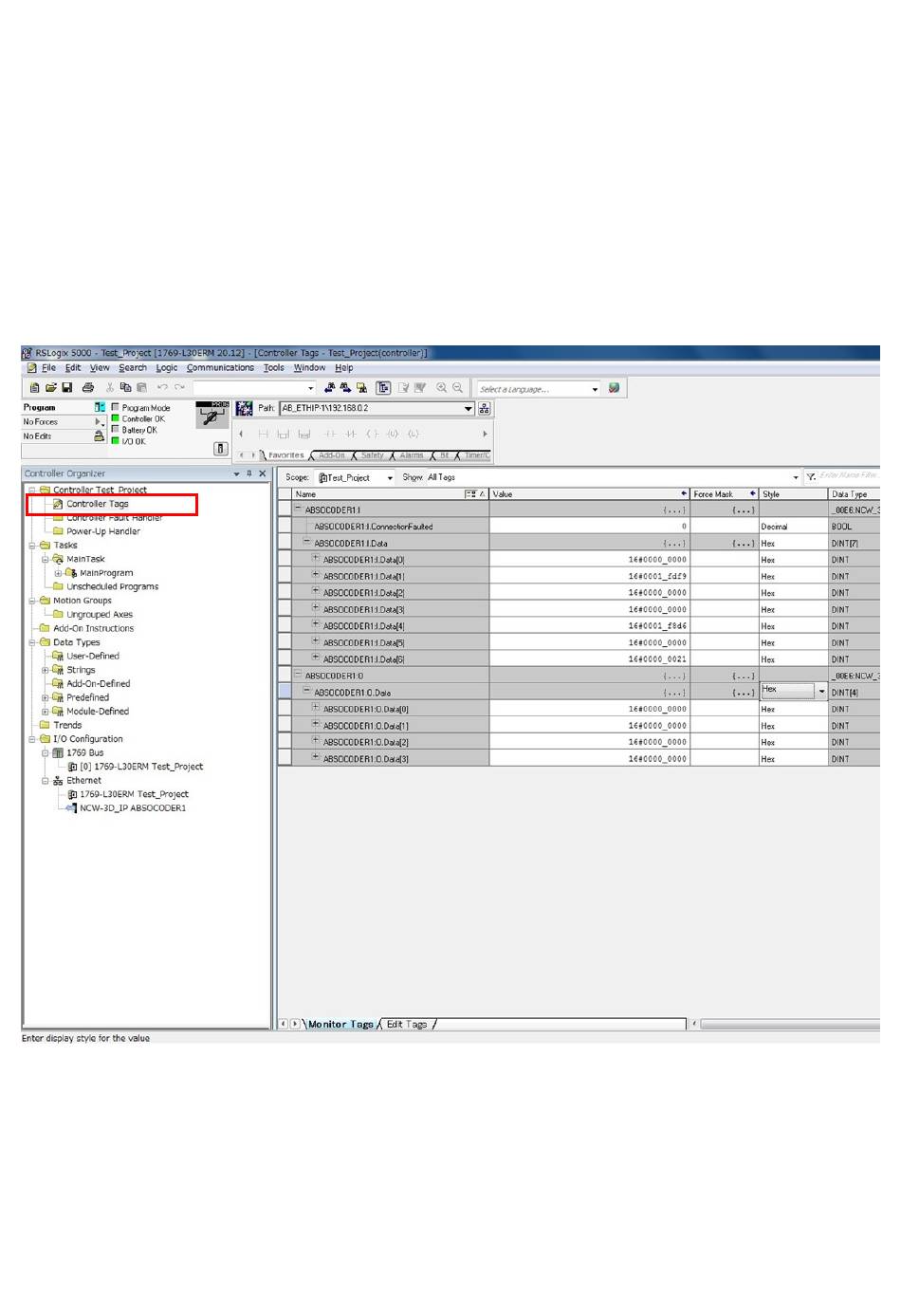
Task: Open the Communications menu
Action: pyautogui.click(x=220, y=368)
